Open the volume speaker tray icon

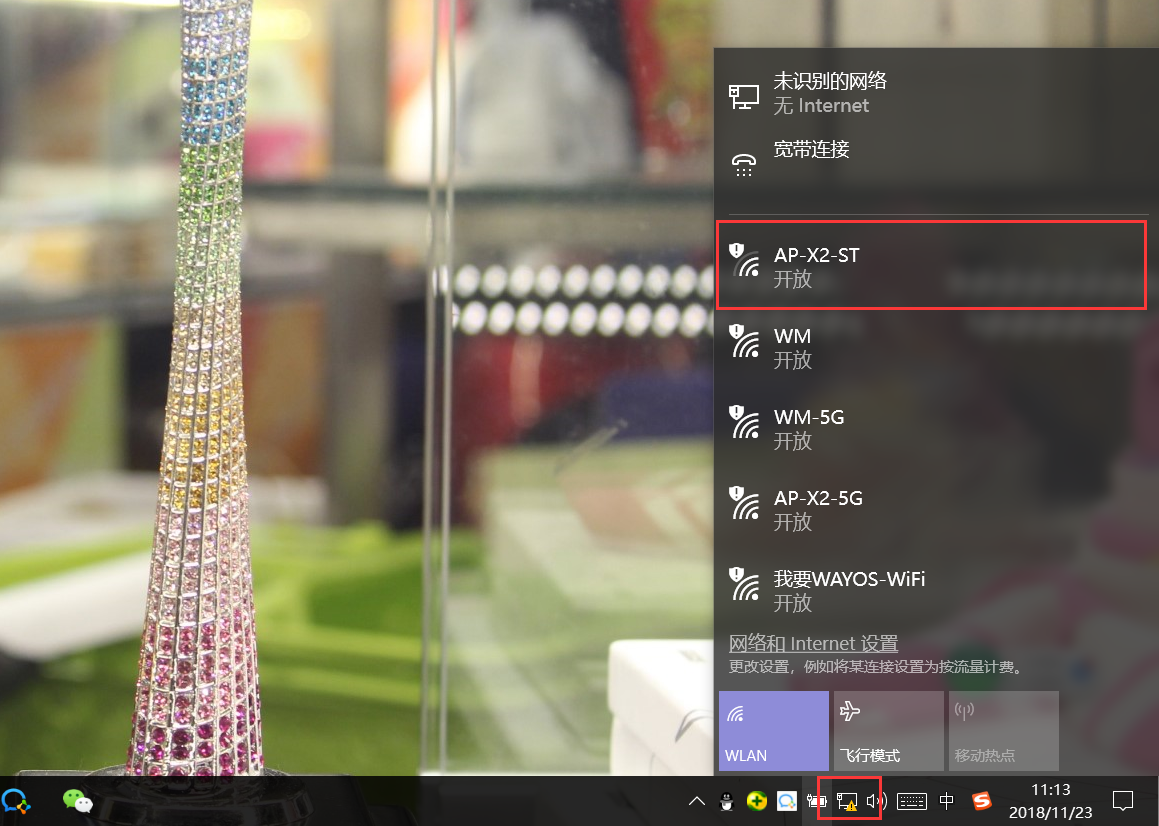click(876, 801)
